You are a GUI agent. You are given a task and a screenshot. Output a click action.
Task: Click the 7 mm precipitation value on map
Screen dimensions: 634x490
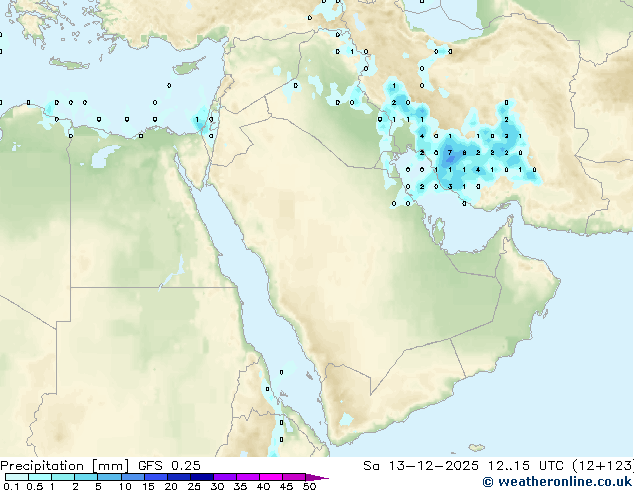450,153
